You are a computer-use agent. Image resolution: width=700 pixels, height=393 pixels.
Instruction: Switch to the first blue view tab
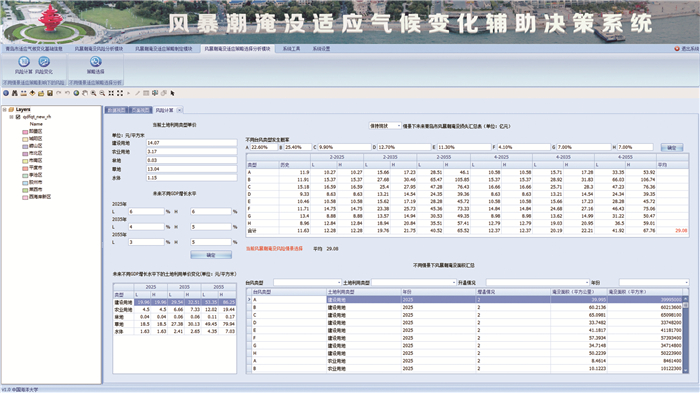point(117,110)
